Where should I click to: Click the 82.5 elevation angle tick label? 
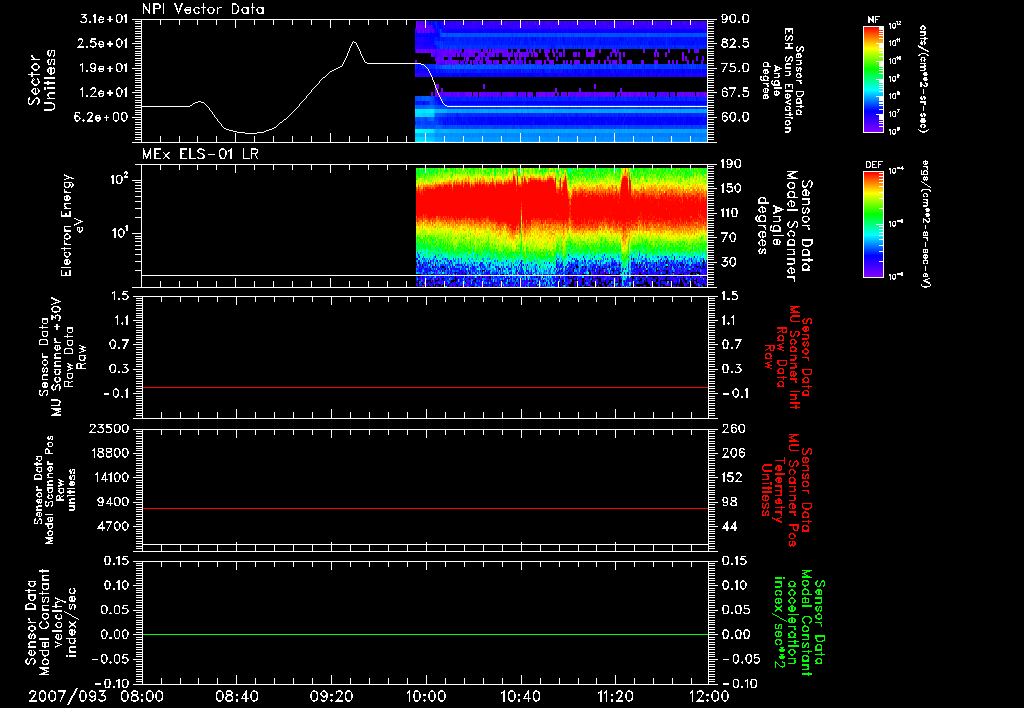(735, 43)
